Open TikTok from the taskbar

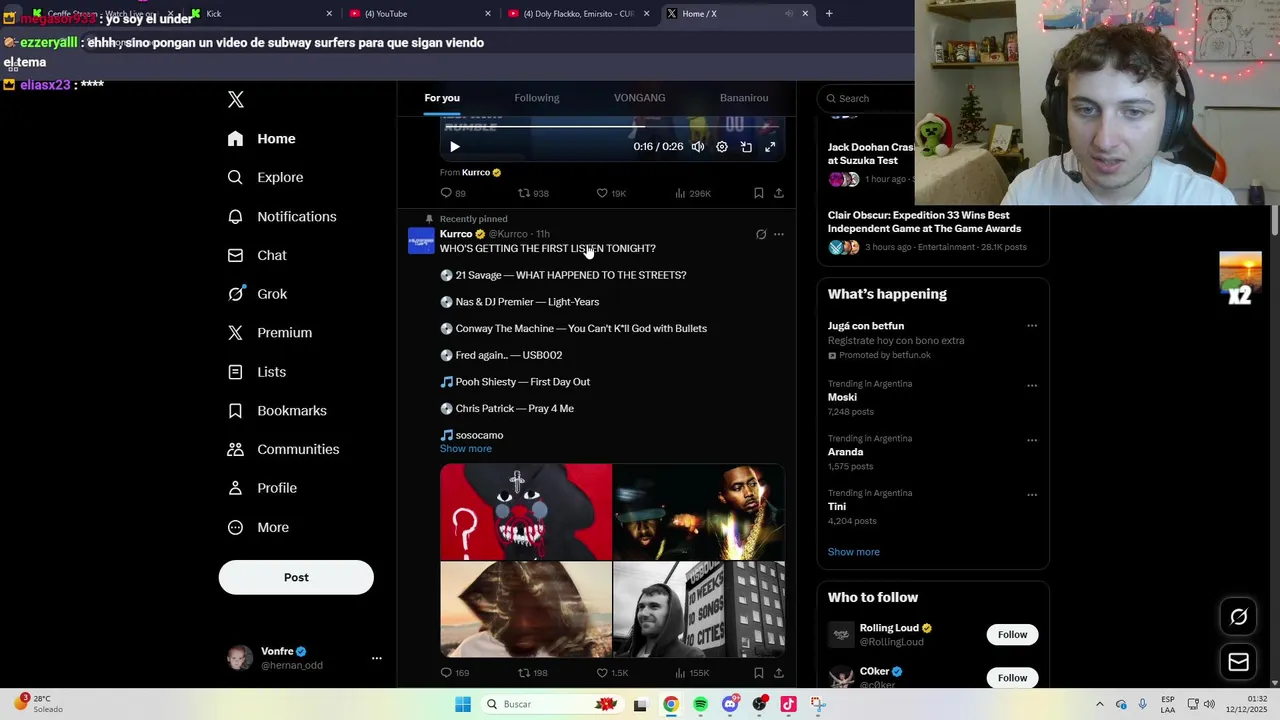pyautogui.click(x=789, y=704)
